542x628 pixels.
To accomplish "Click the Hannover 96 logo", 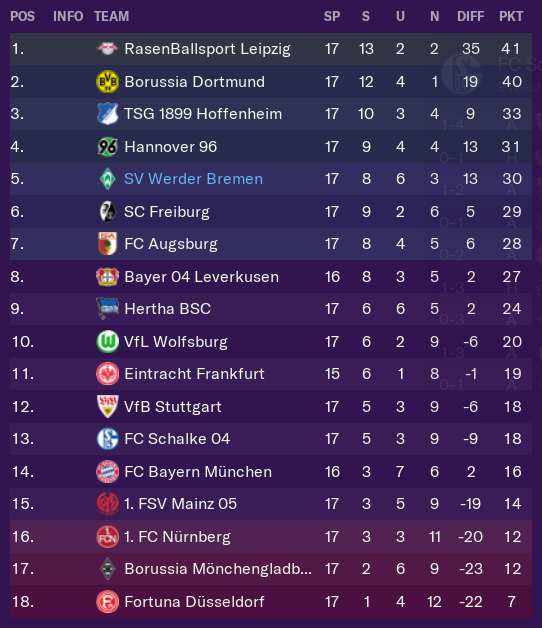I will 107,147.
